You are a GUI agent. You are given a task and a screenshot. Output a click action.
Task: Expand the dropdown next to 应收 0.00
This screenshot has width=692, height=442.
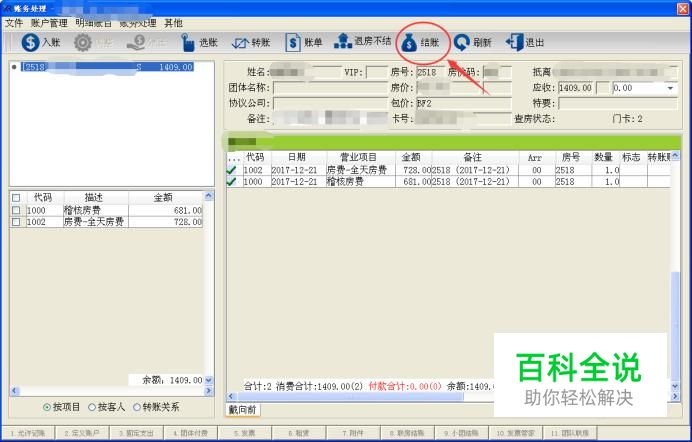670,88
